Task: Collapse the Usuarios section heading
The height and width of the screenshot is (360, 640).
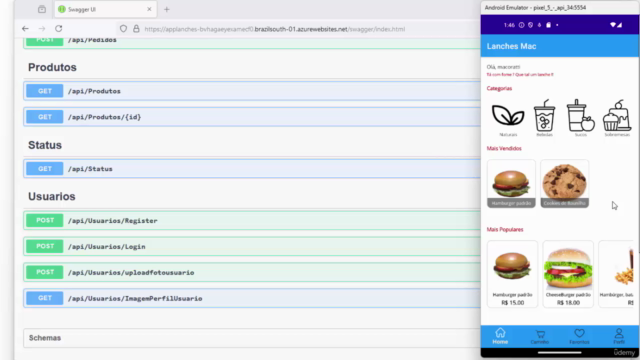Action: point(52,197)
